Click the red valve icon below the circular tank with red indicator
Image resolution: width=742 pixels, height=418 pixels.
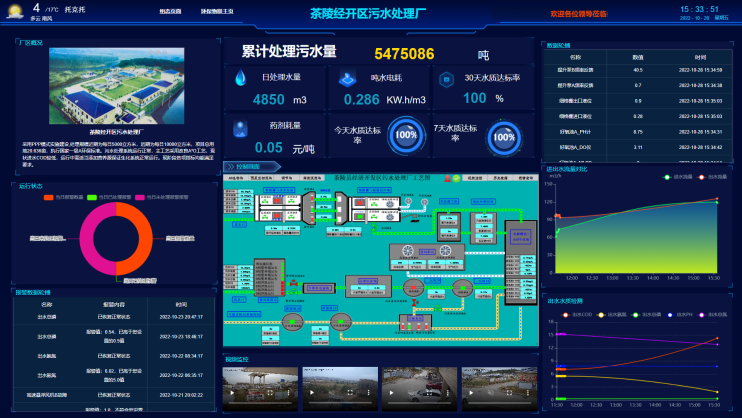[415, 302]
